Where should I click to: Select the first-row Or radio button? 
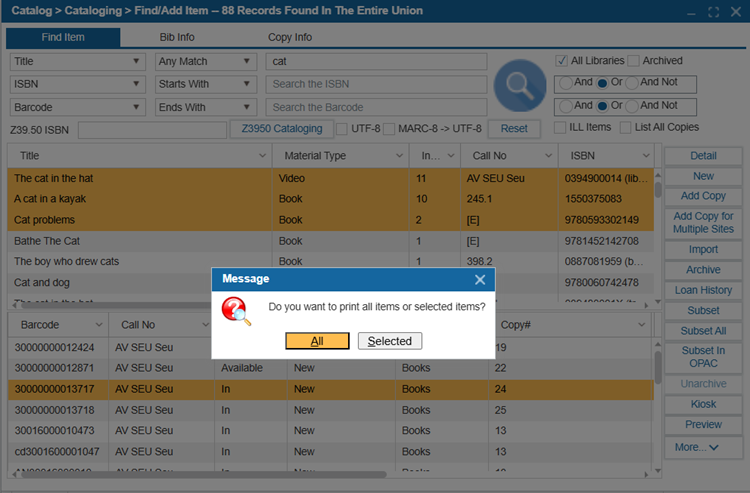[x=602, y=83]
